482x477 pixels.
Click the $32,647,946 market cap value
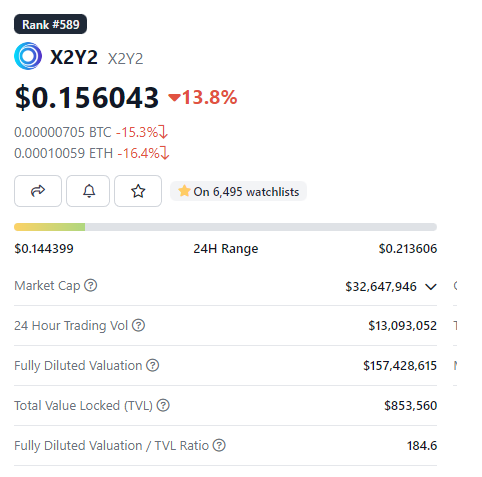[381, 287]
